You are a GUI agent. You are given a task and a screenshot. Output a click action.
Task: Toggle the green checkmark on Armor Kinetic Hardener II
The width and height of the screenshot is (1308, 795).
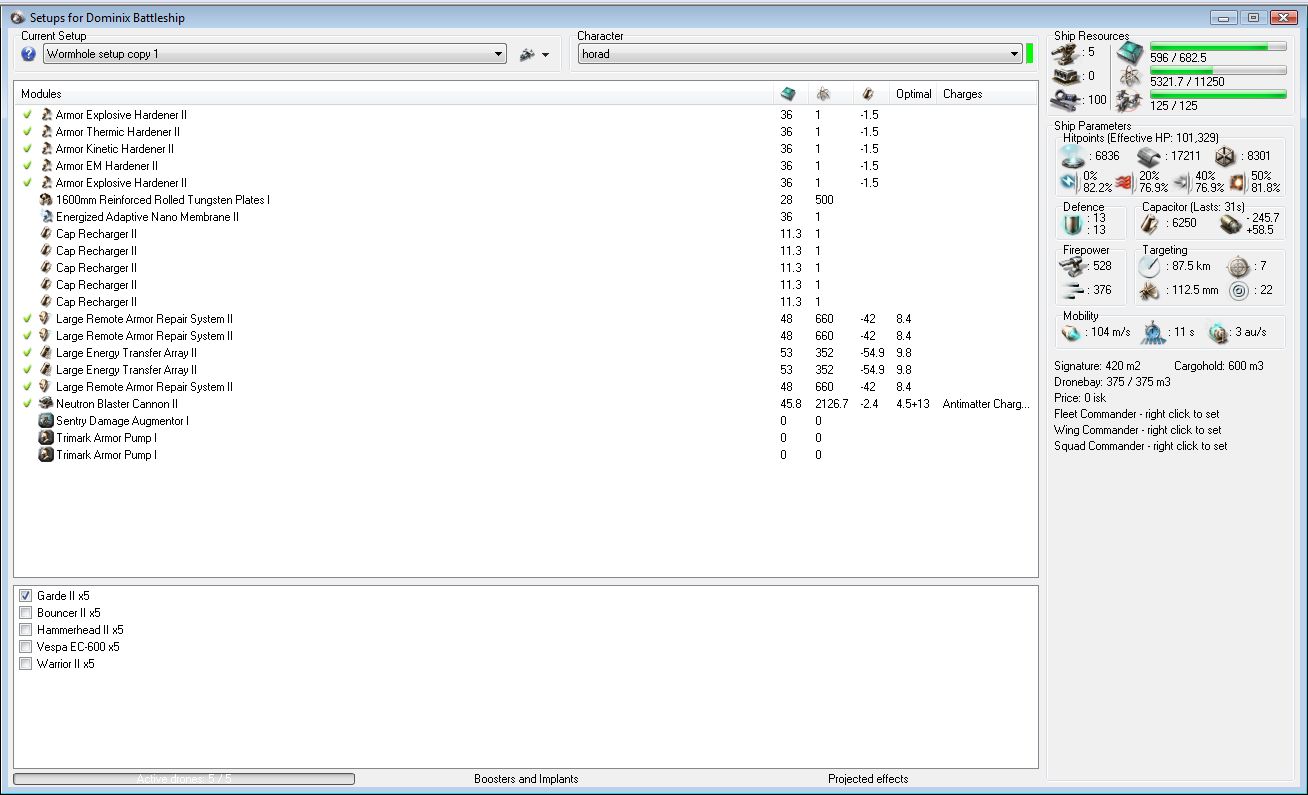coord(28,149)
